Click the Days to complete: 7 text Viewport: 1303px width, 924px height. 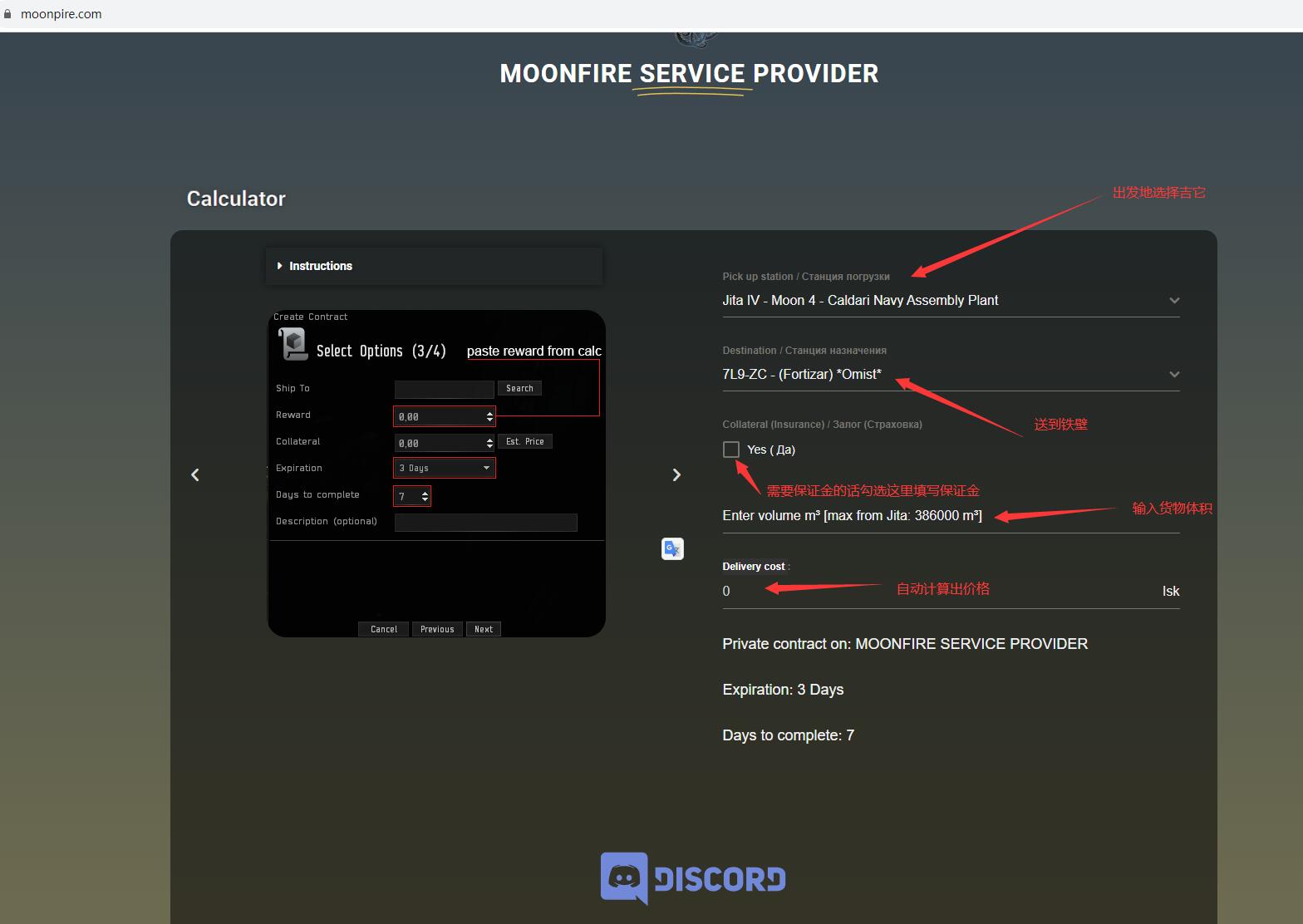(x=788, y=735)
